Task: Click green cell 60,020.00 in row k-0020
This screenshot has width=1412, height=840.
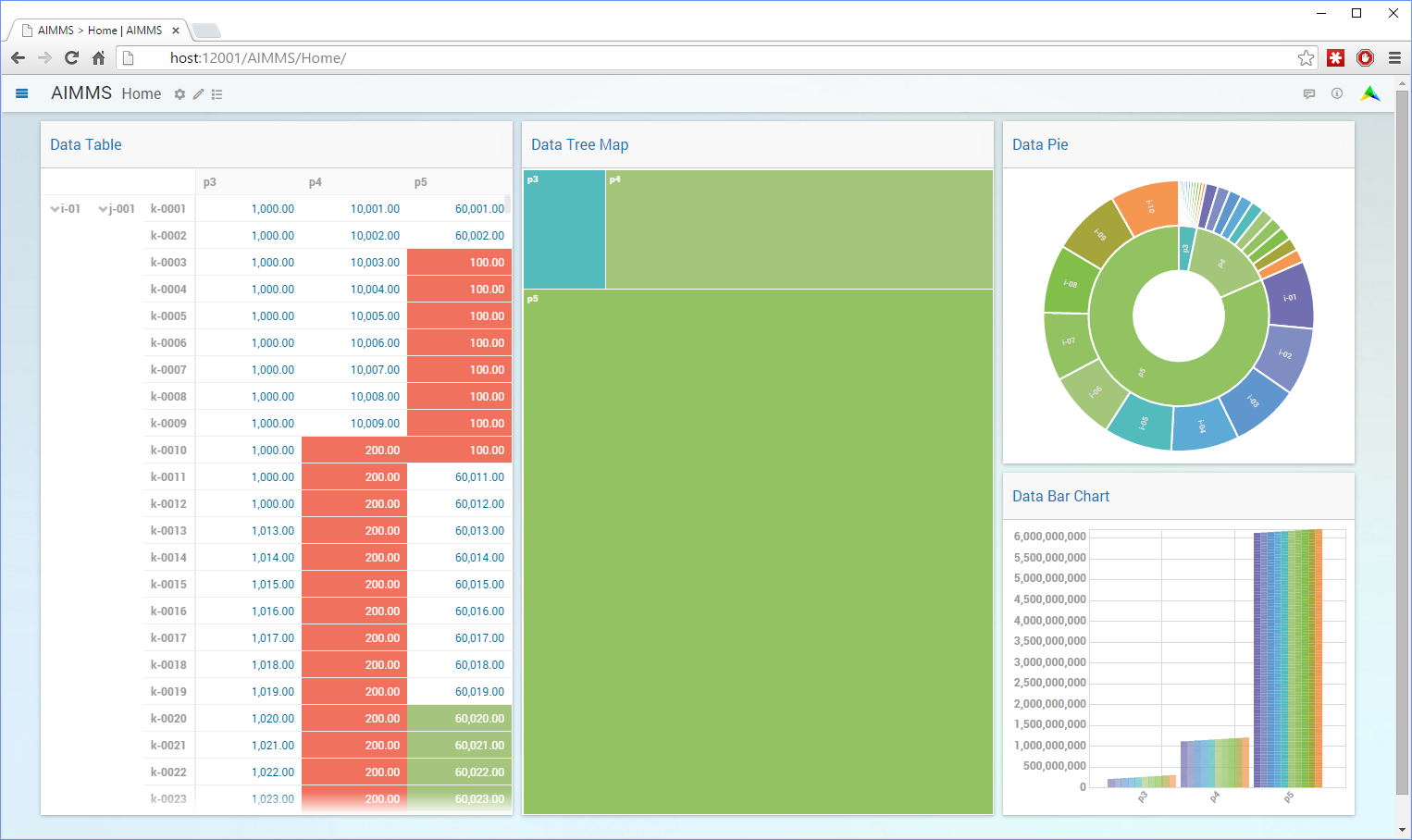Action: [460, 719]
